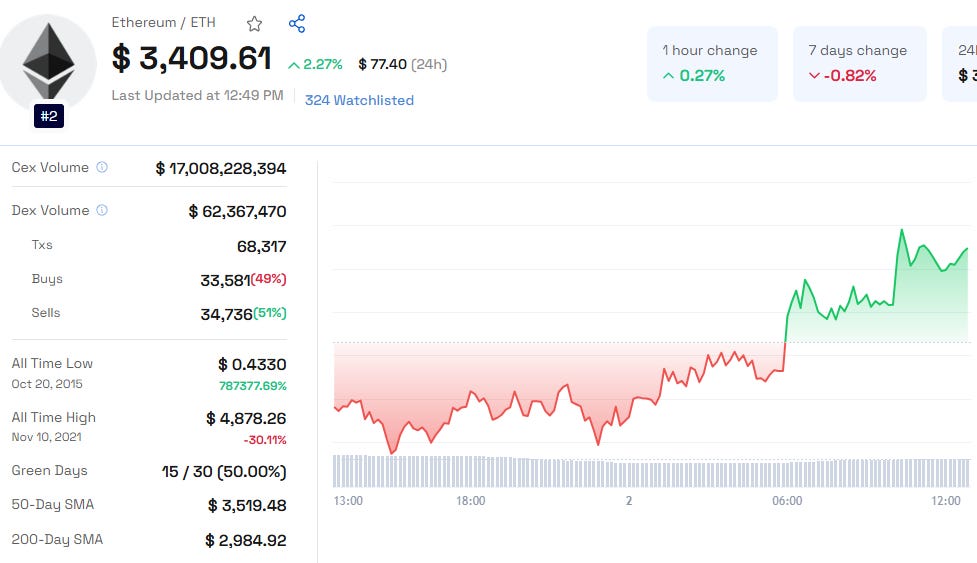Open the 324 Watchlisted link
This screenshot has height=563, width=977.
359,100
